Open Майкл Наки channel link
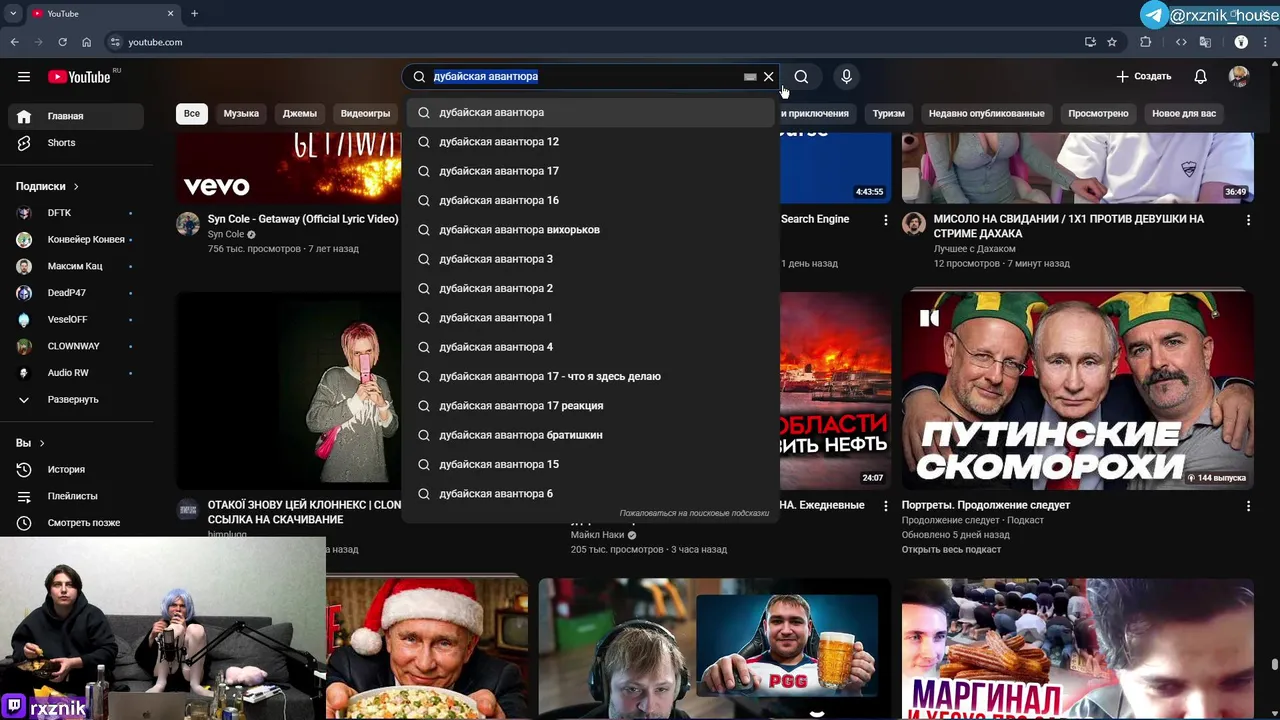 click(598, 535)
